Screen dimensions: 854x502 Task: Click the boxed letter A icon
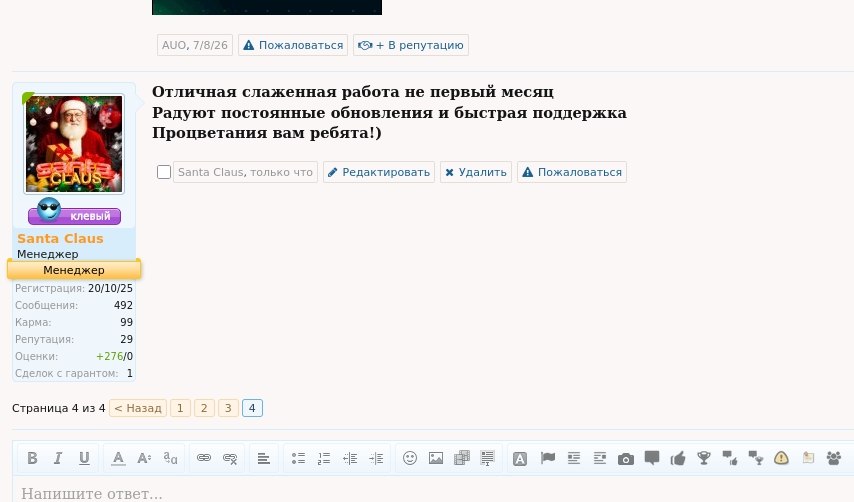(520, 458)
